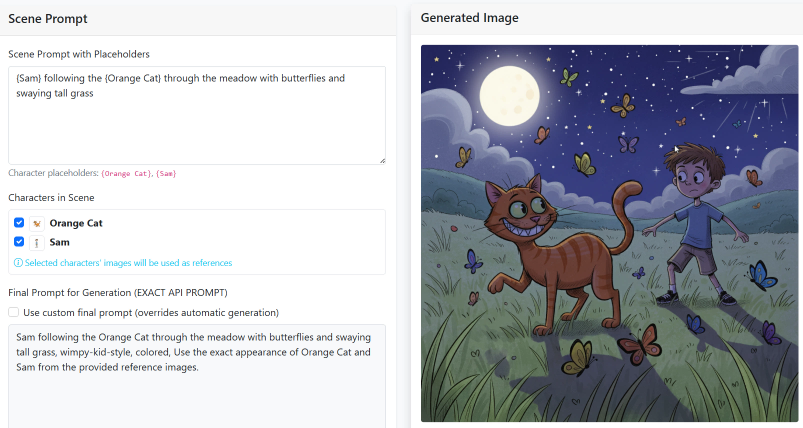
Task: Click the 'Use custom final prompt' label text
Action: tap(150, 312)
